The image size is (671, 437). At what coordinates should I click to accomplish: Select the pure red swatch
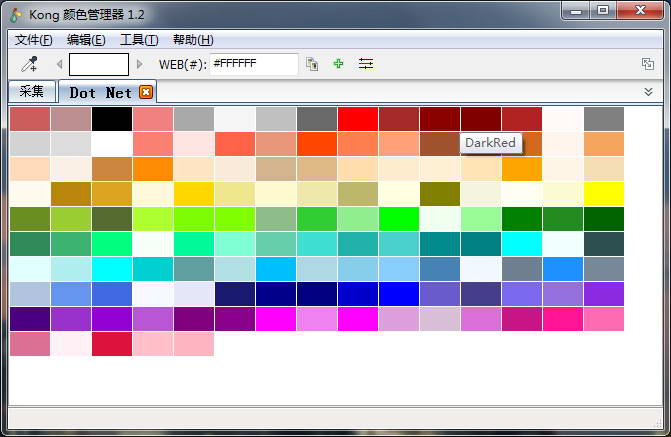click(x=358, y=119)
